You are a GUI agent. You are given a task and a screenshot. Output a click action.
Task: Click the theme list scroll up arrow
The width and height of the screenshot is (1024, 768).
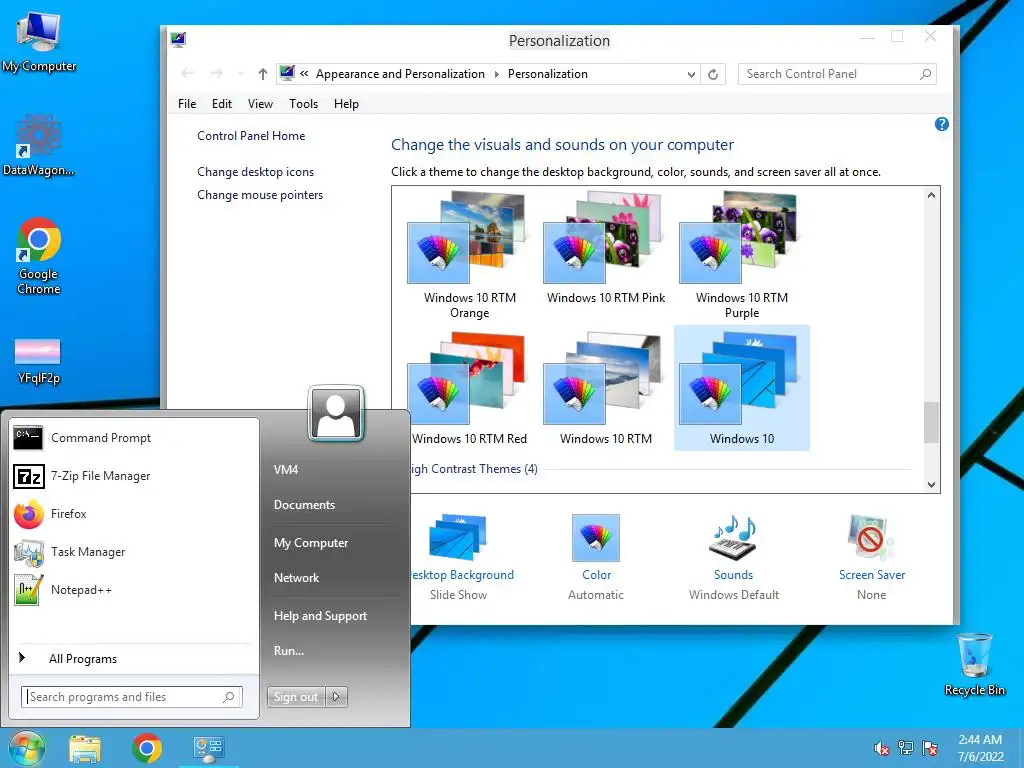pyautogui.click(x=931, y=195)
